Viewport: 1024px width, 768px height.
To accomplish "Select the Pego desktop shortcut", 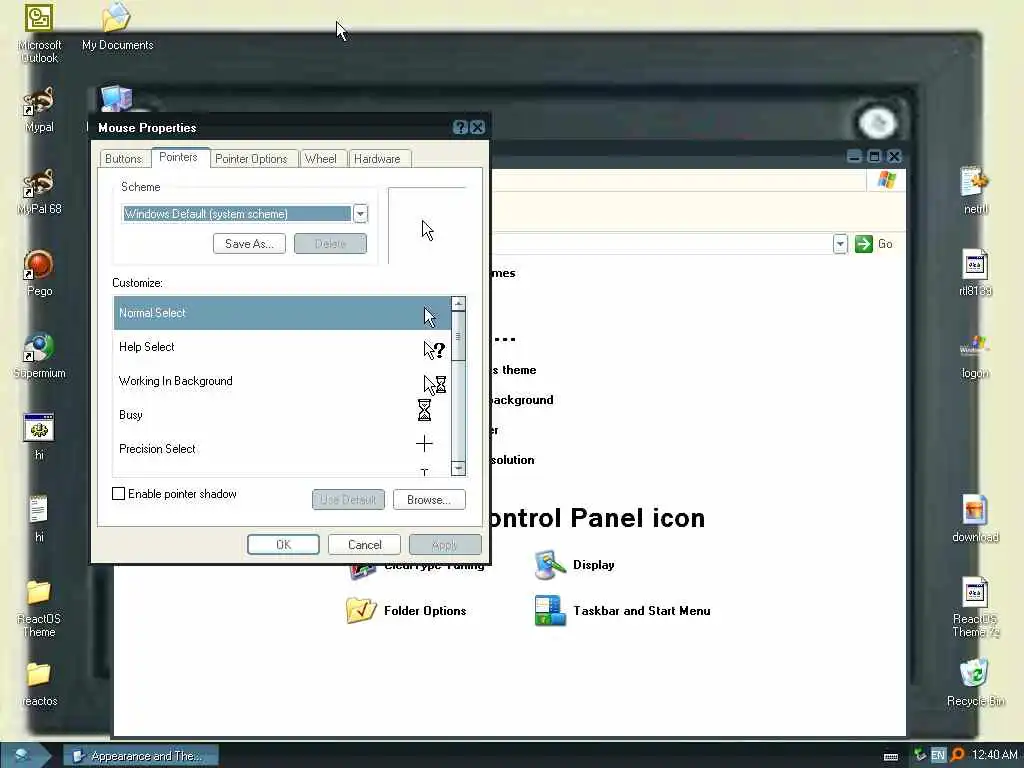I will (39, 274).
